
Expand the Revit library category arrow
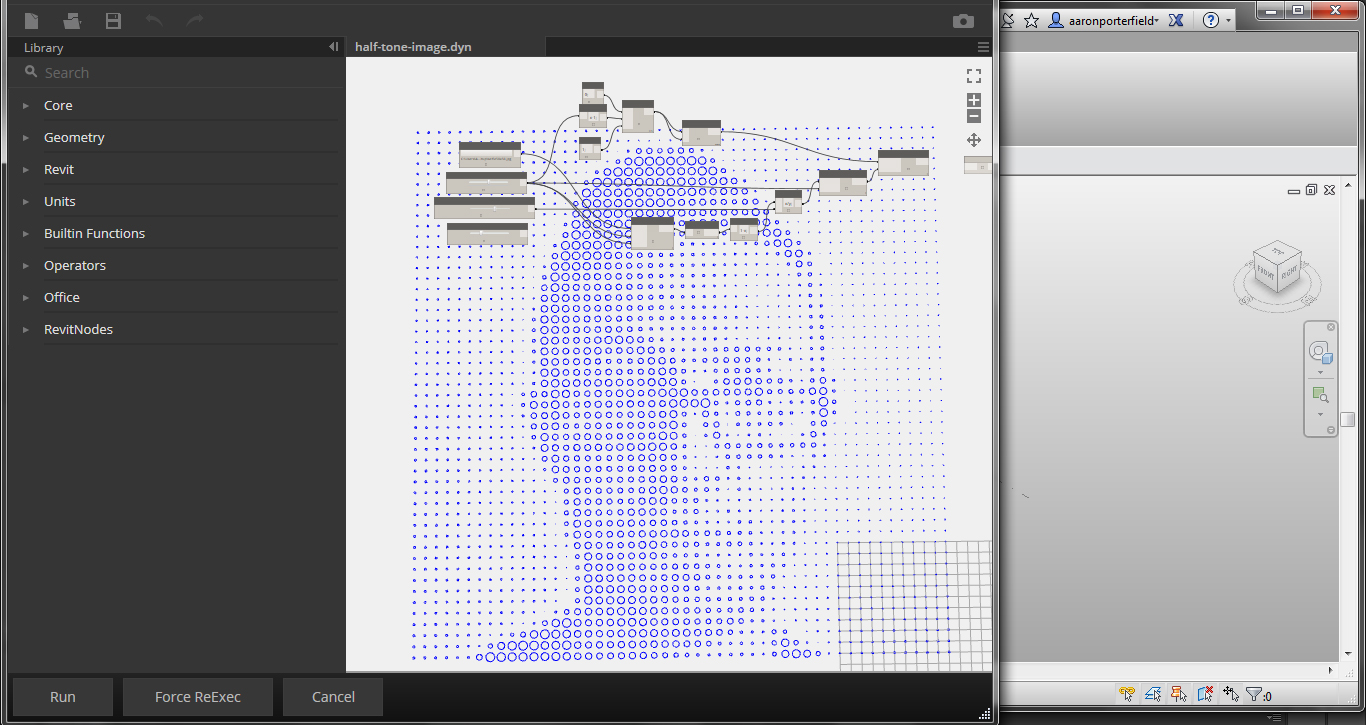pyautogui.click(x=26, y=169)
